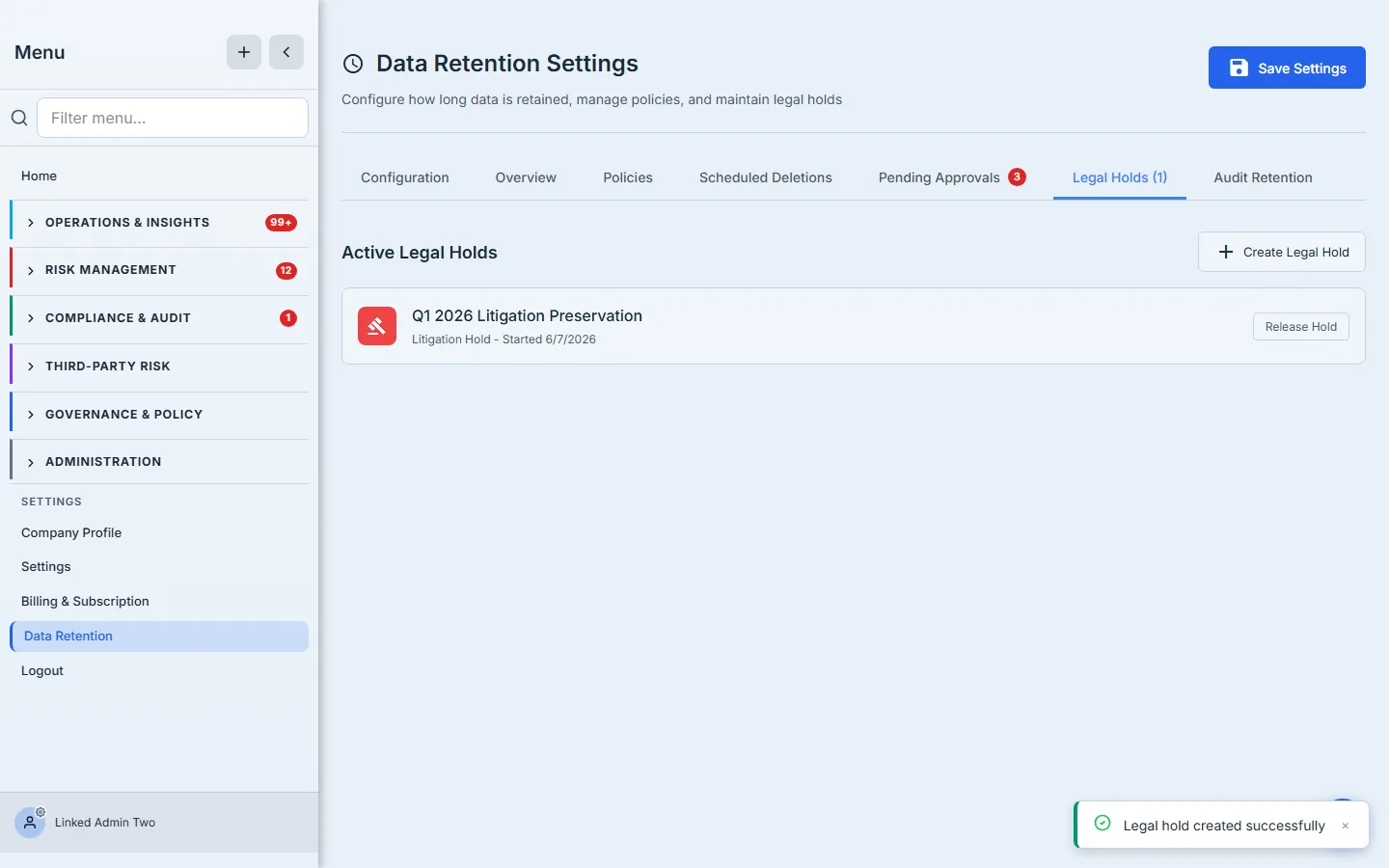Click the Linked Admin Two avatar icon
The height and width of the screenshot is (868, 1389).
(x=30, y=823)
